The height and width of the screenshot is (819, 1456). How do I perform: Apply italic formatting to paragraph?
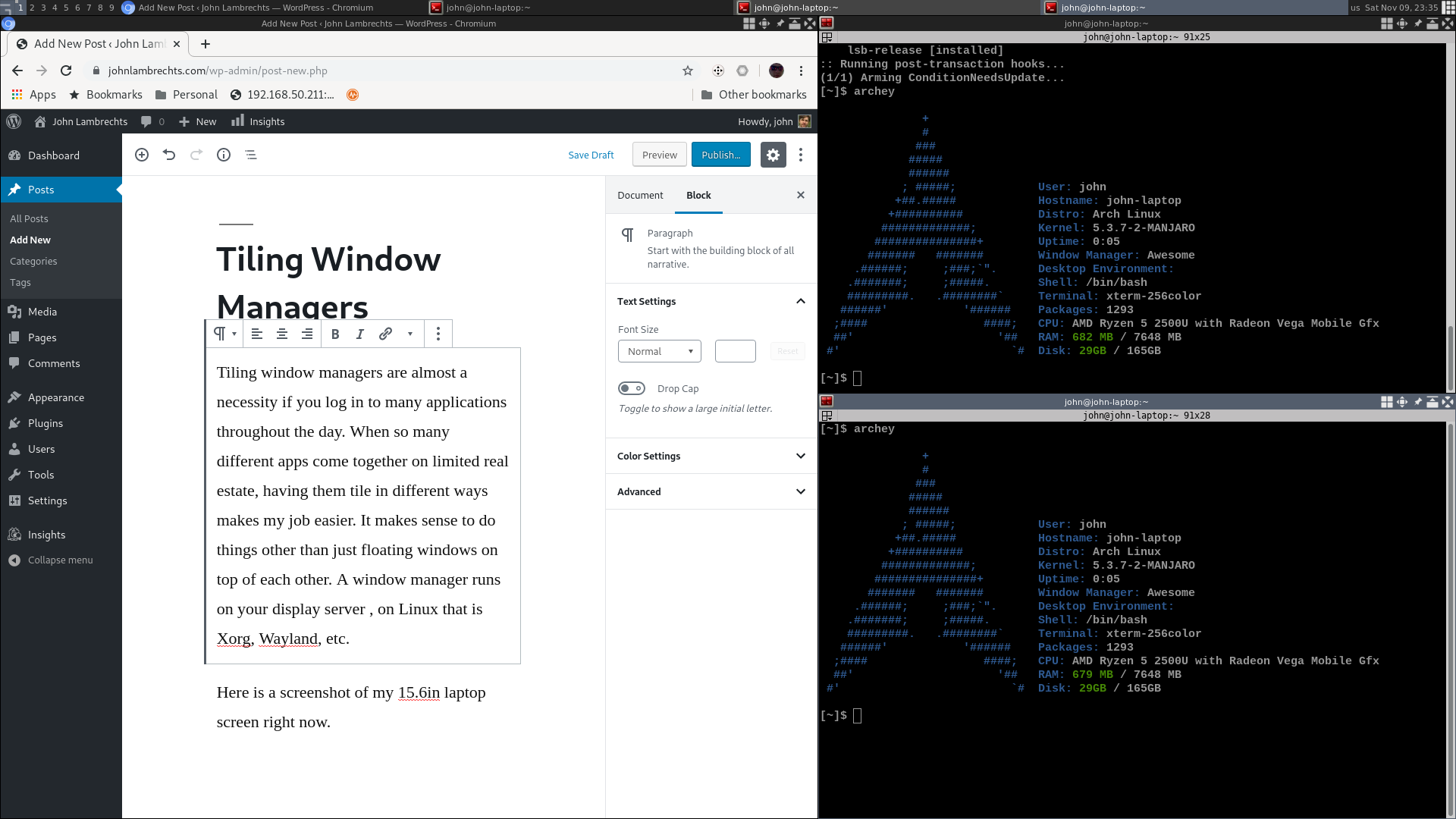point(360,334)
